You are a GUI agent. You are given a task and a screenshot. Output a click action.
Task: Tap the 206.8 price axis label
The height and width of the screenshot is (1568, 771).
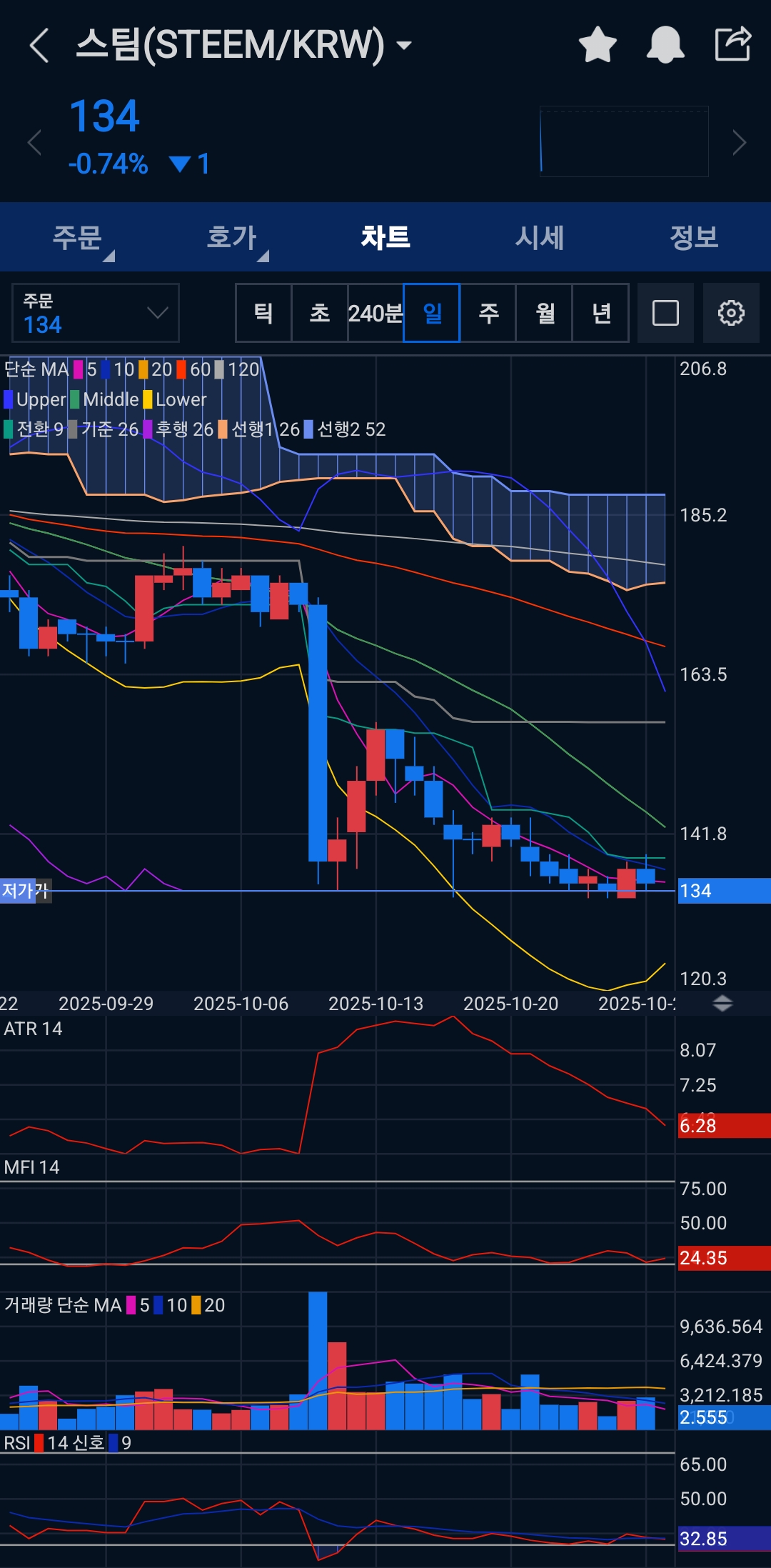[703, 369]
